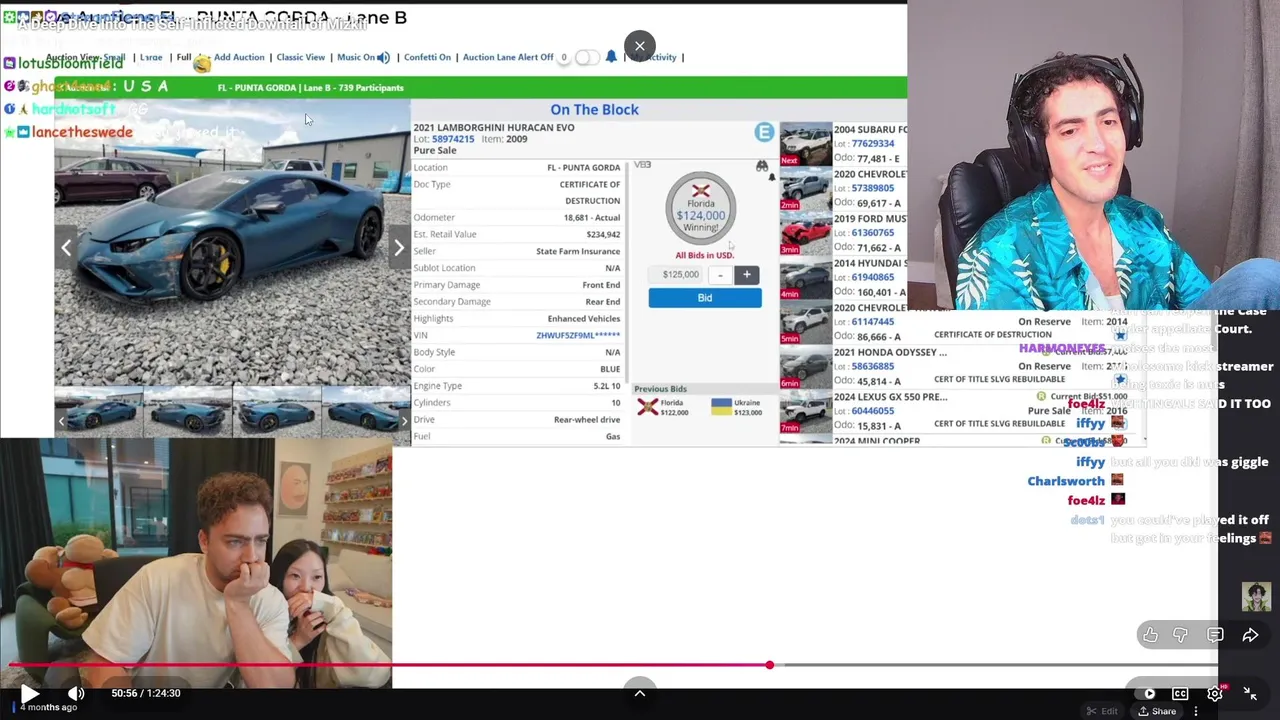Open the player settings gear
The width and height of the screenshot is (1280, 720).
1215,693
